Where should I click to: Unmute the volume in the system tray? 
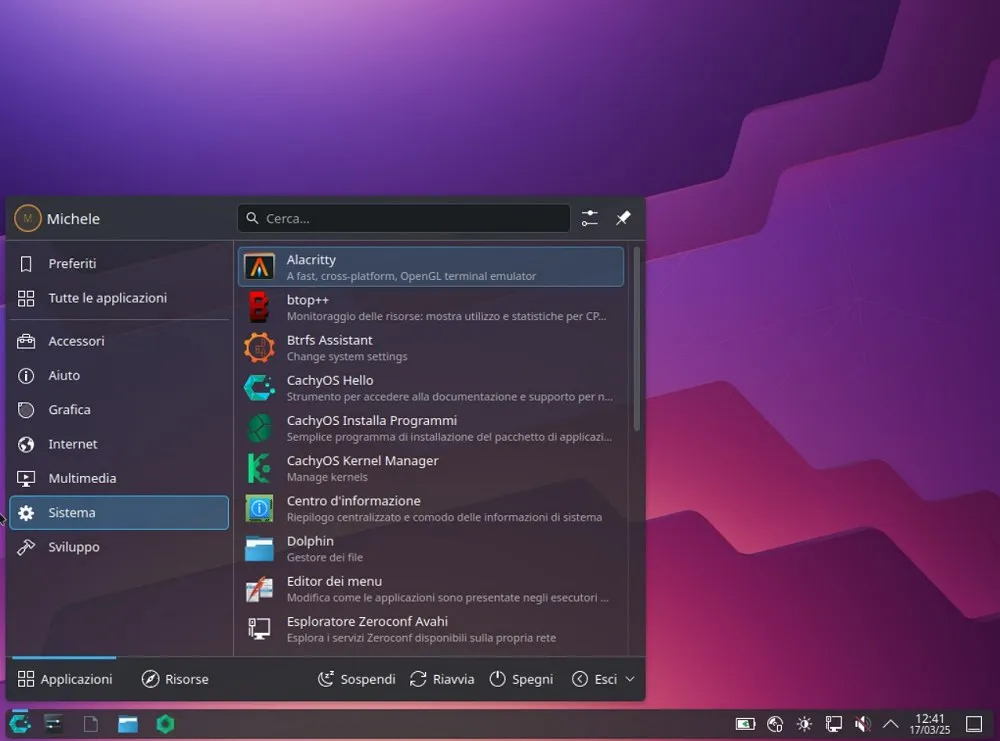862,723
